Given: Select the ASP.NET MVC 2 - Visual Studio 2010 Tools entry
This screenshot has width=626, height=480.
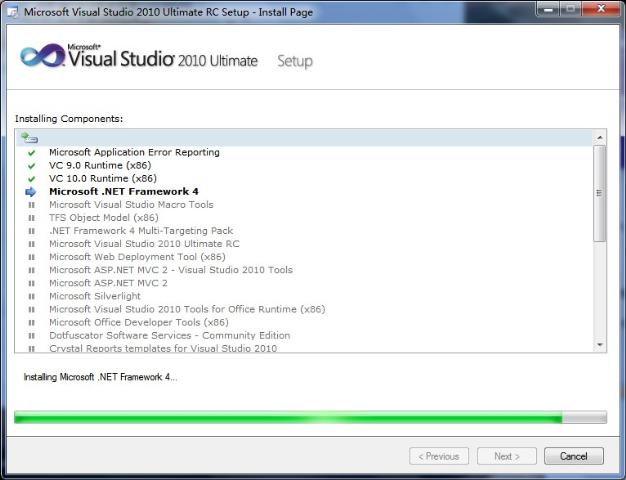Looking at the screenshot, I should 171,270.
